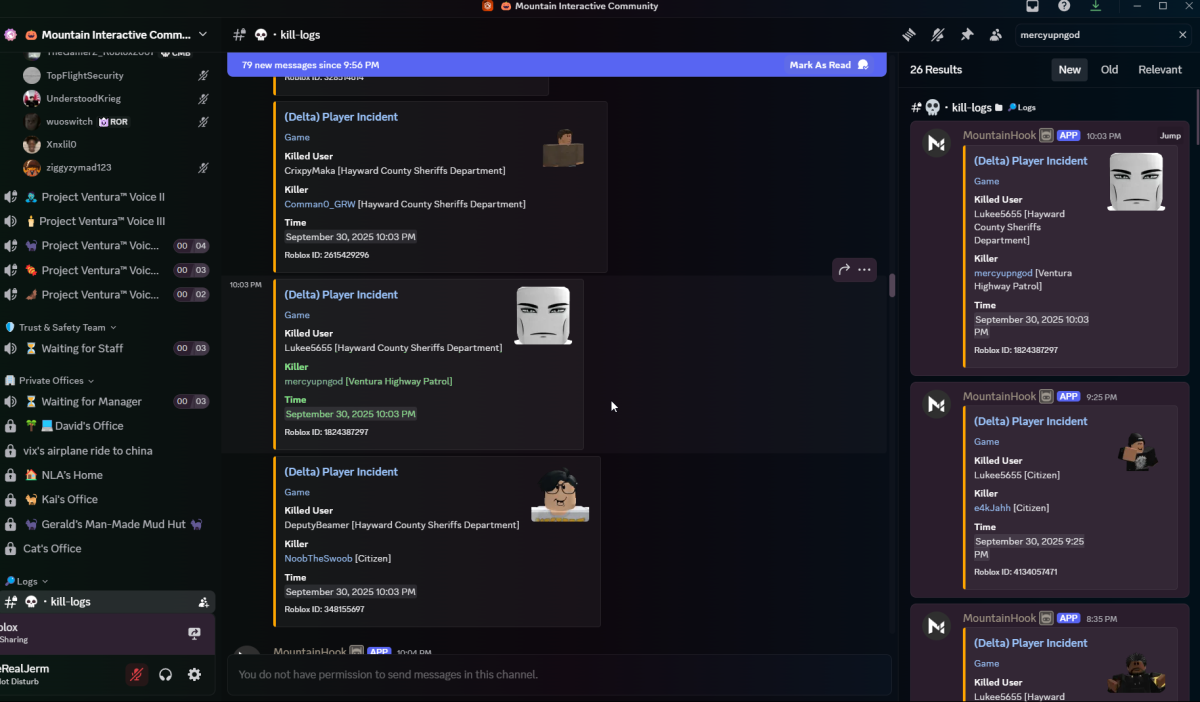Image resolution: width=1200 pixels, height=702 pixels.
Task: Toggle channel notification mute bell
Action: (937, 35)
